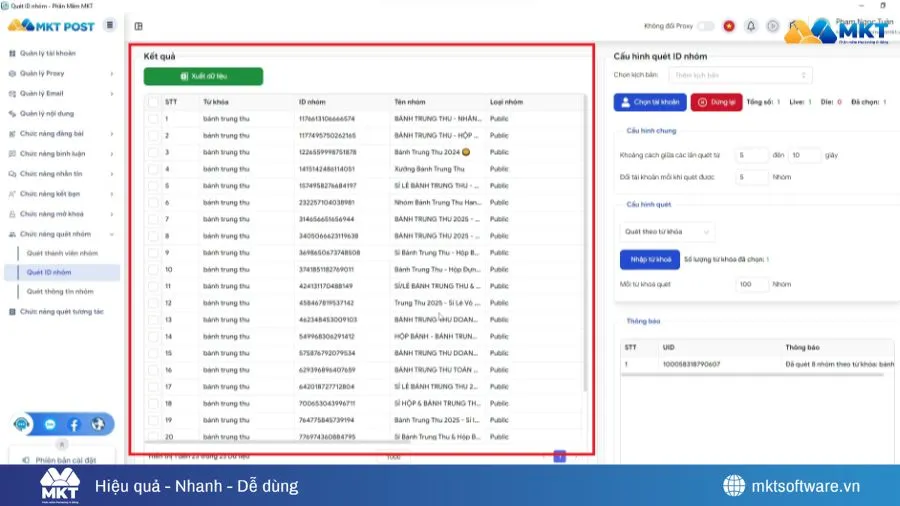
Task: Open the support chat headset icon
Action: [x=22, y=425]
